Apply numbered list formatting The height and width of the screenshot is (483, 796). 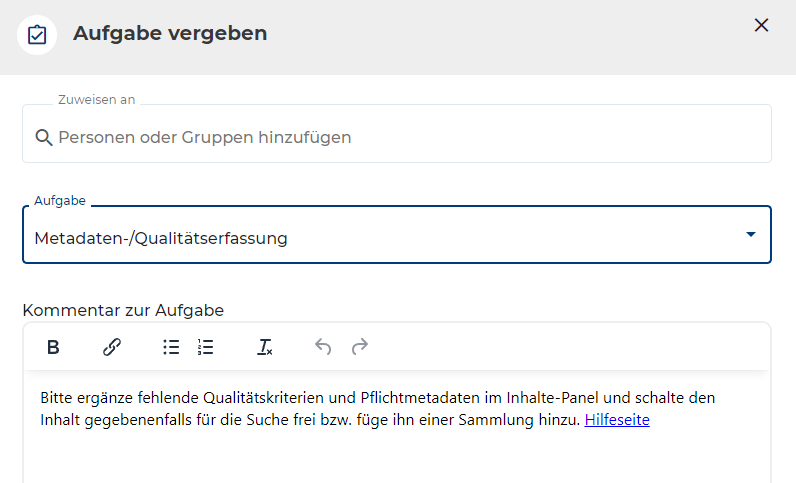click(x=206, y=347)
